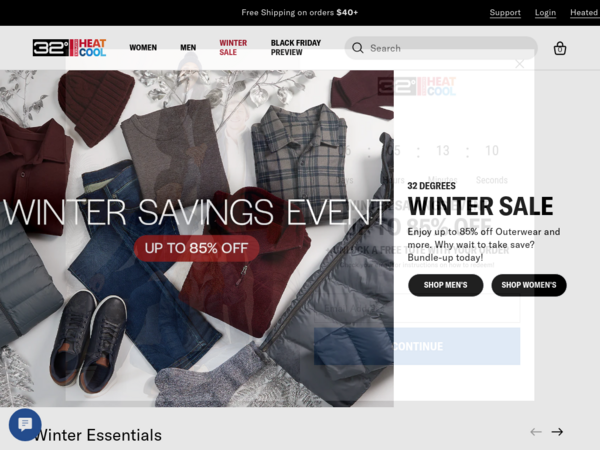The image size is (600, 450).
Task: Select Winter Sale navigation item
Action: tap(233, 47)
